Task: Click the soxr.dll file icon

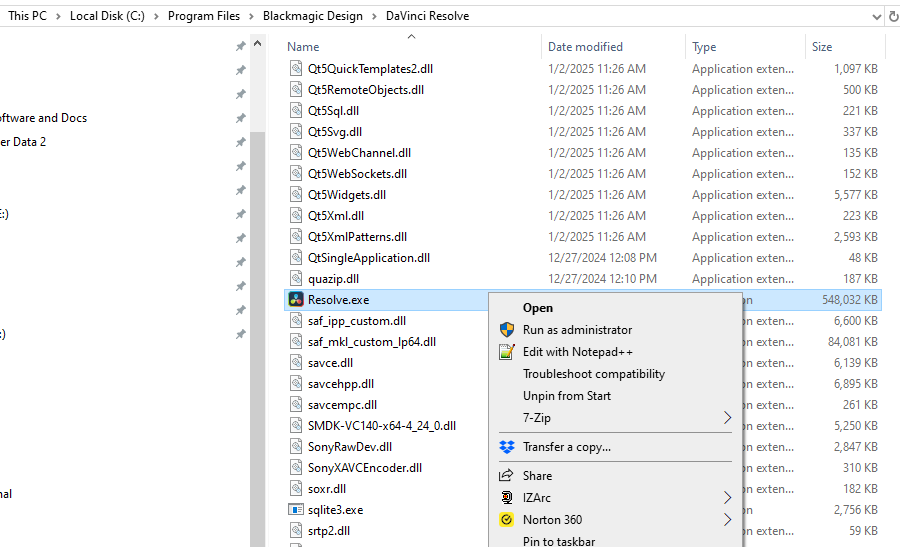Action: tap(296, 488)
